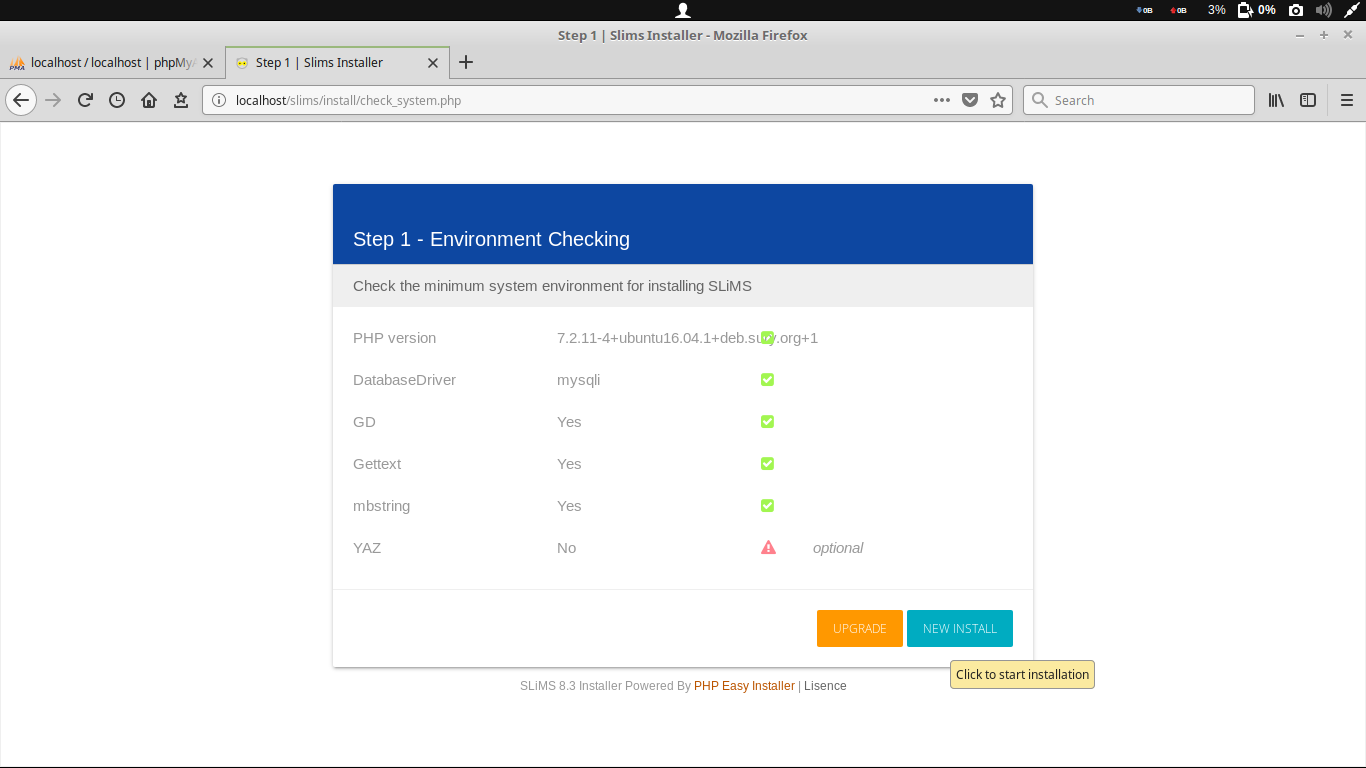Click the 'Check the minimum system environment' subtitle
Image resolution: width=1366 pixels, height=768 pixels.
coord(552,286)
